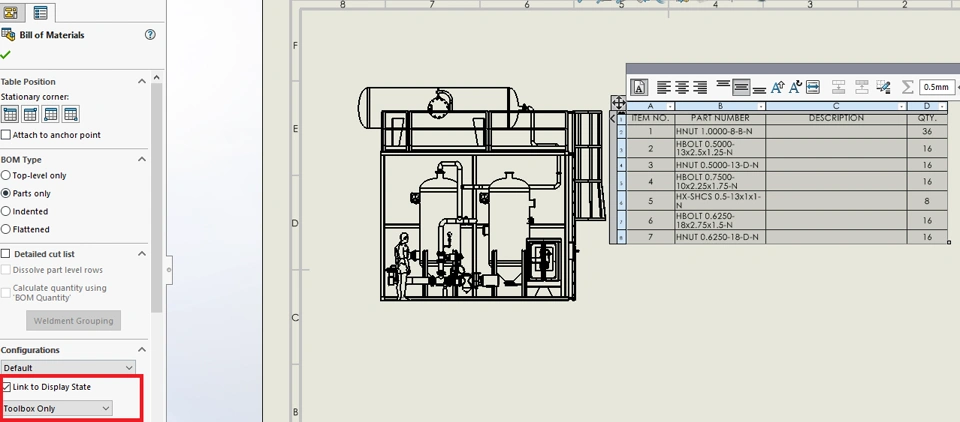Open the Bill of Materials help icon

[150, 35]
